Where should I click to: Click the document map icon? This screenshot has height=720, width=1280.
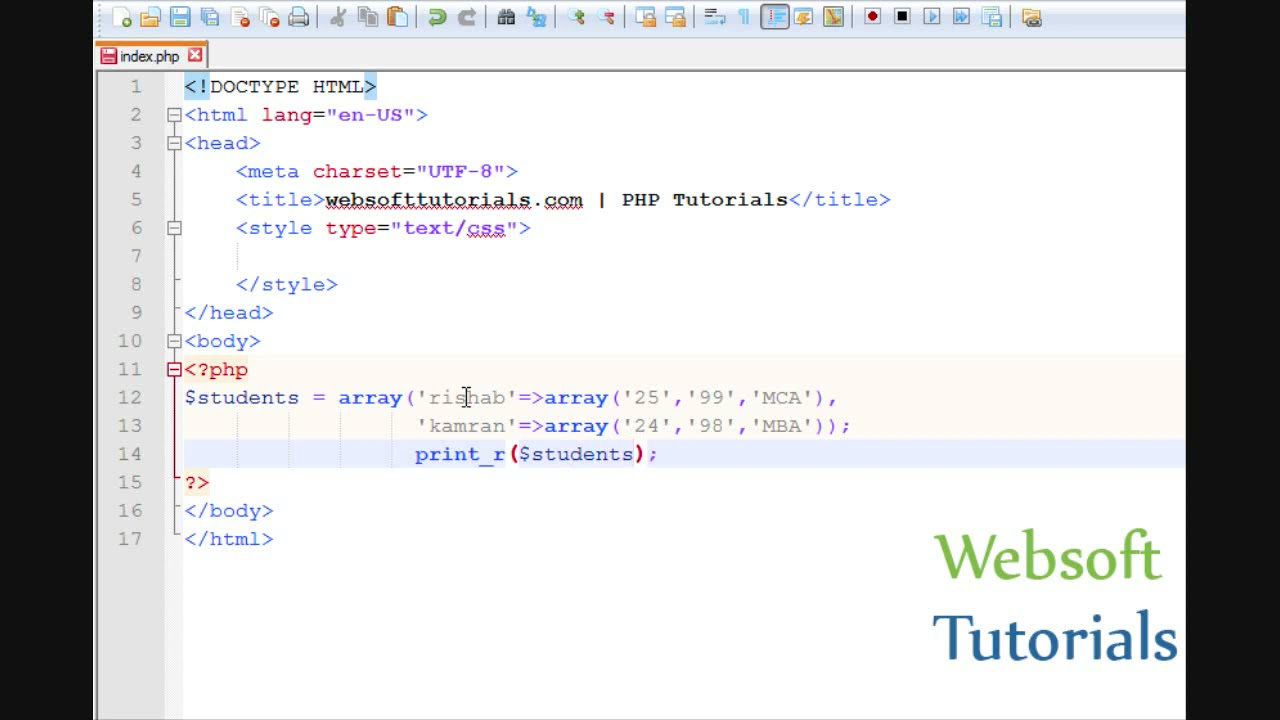(x=833, y=17)
